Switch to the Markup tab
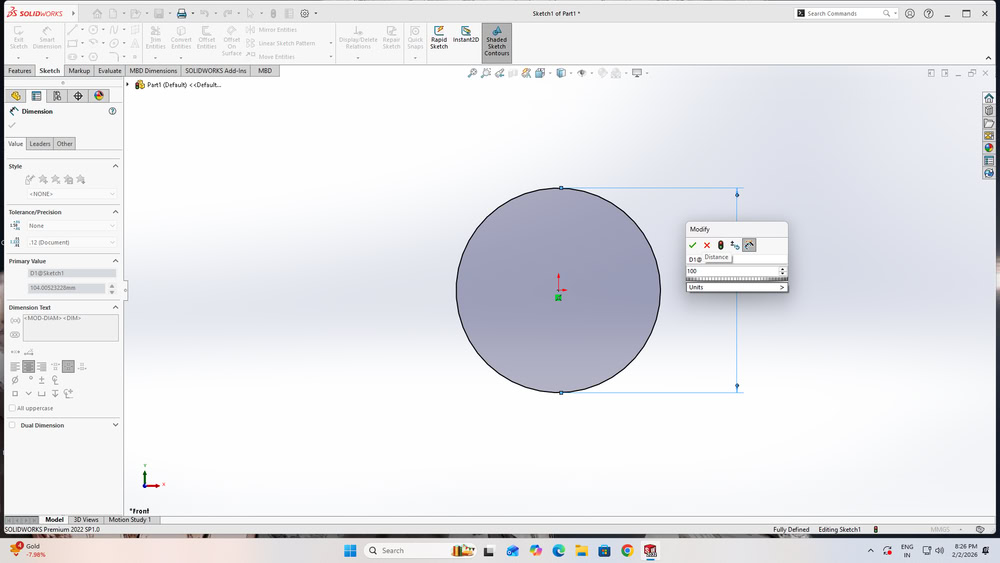1000x563 pixels. (x=79, y=71)
